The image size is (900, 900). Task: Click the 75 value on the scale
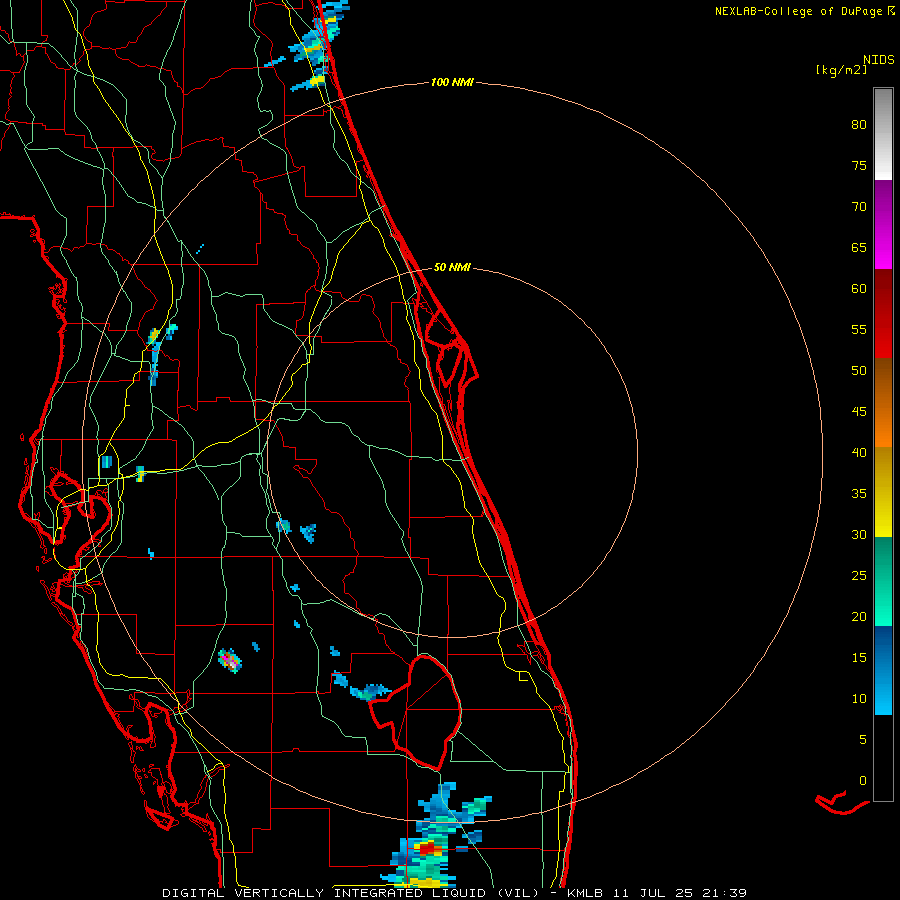(x=859, y=166)
